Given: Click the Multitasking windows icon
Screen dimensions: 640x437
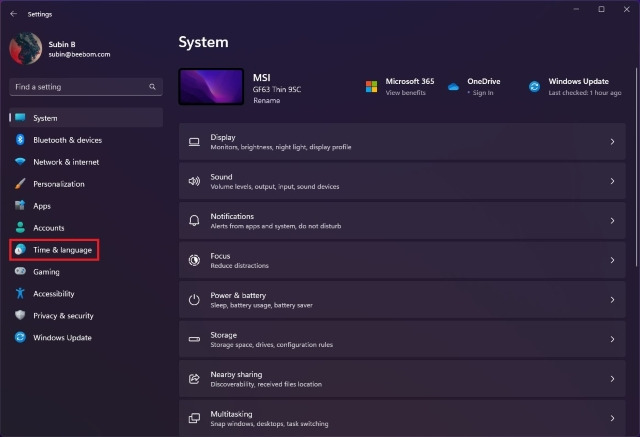Looking at the screenshot, I should click(x=194, y=418).
